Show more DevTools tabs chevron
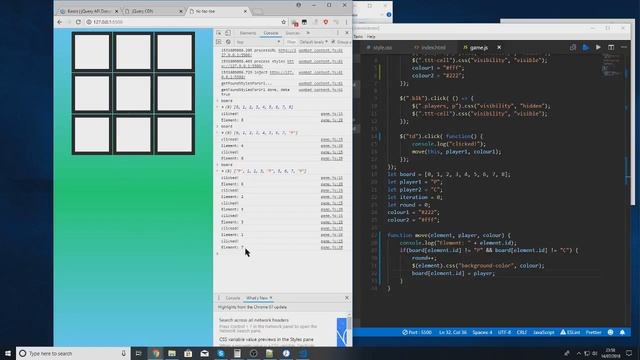 [x=308, y=33]
